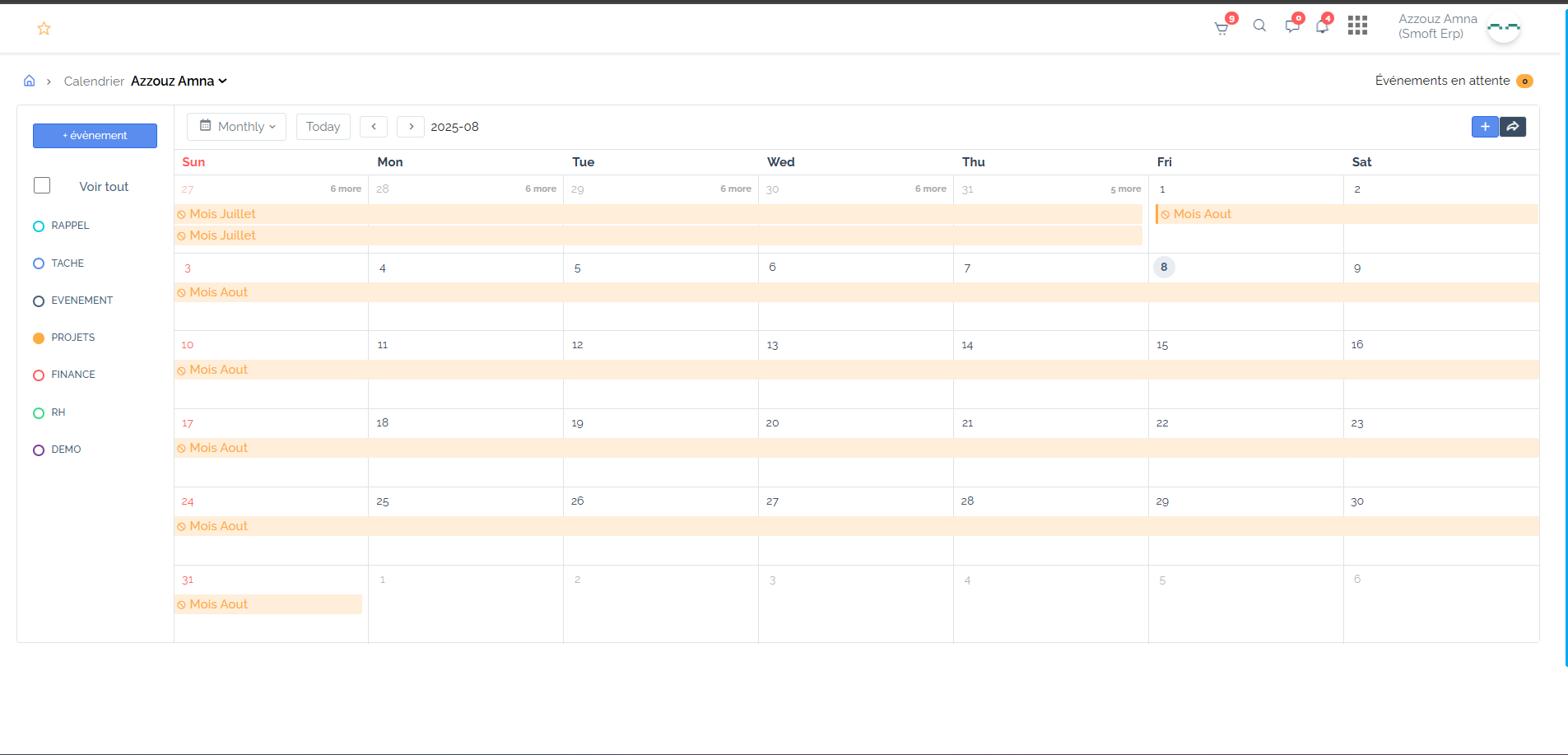Click the 2025-08 month label

pos(454,127)
